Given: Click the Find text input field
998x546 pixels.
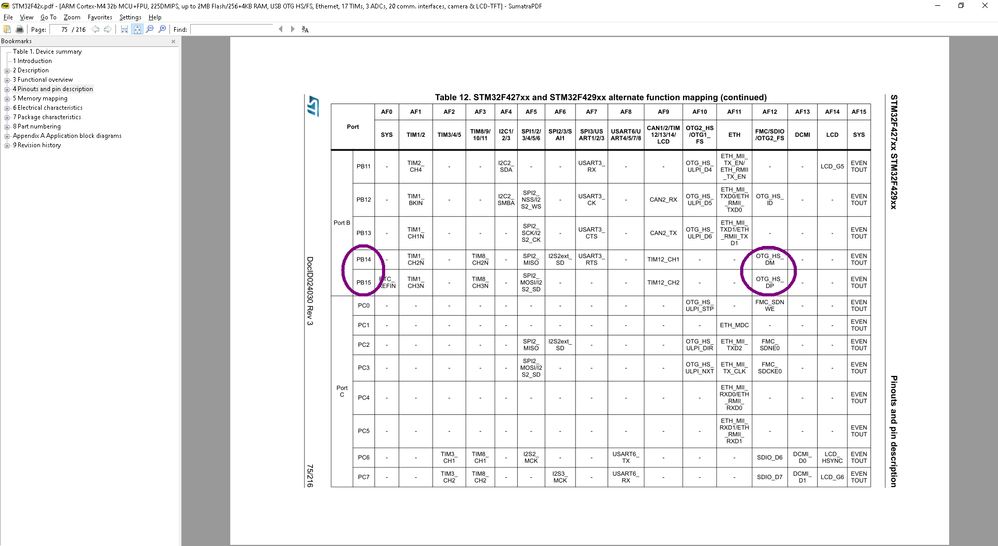Looking at the screenshot, I should pos(232,29).
